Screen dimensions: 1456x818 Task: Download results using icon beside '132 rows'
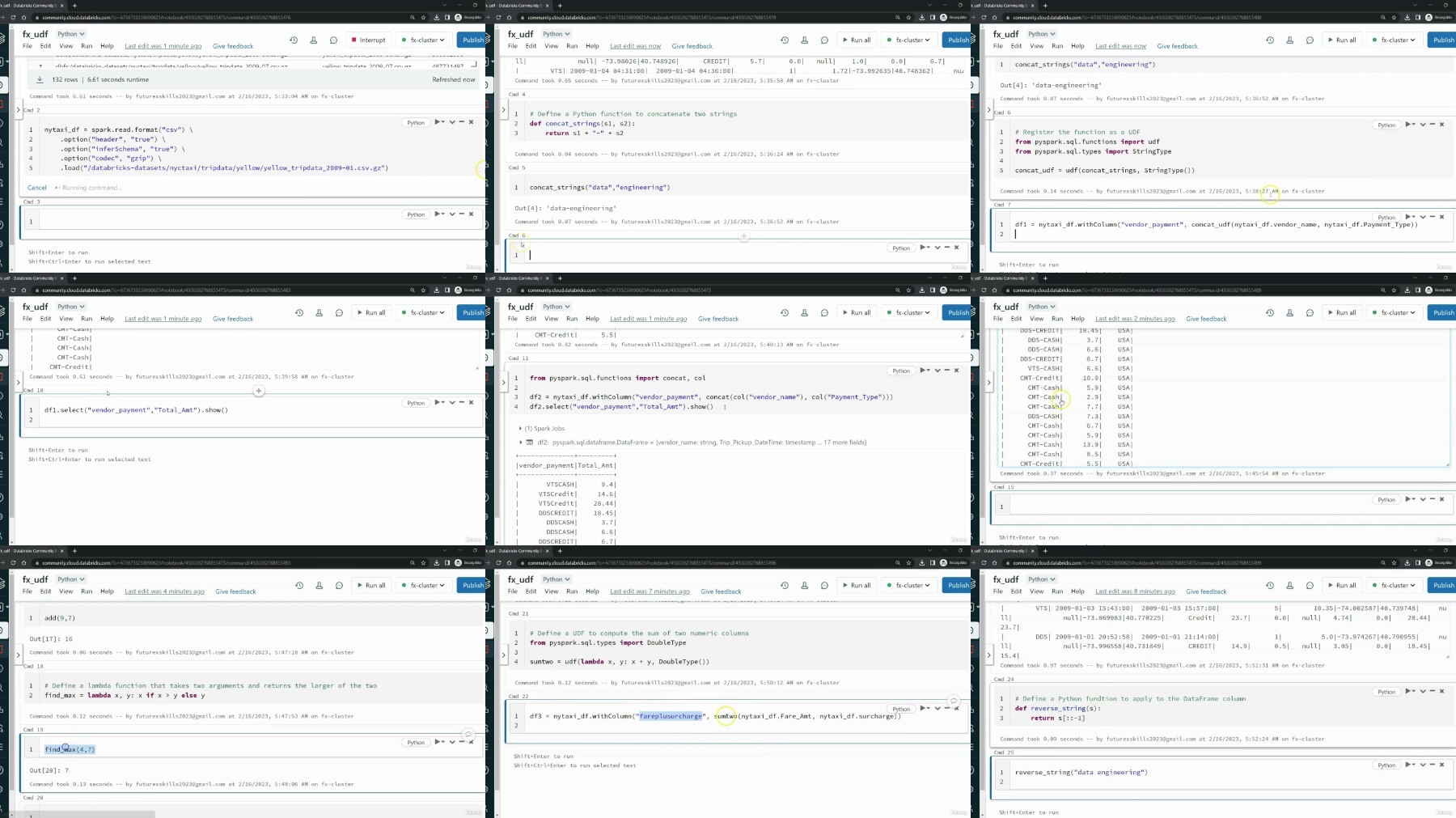pyautogui.click(x=40, y=79)
